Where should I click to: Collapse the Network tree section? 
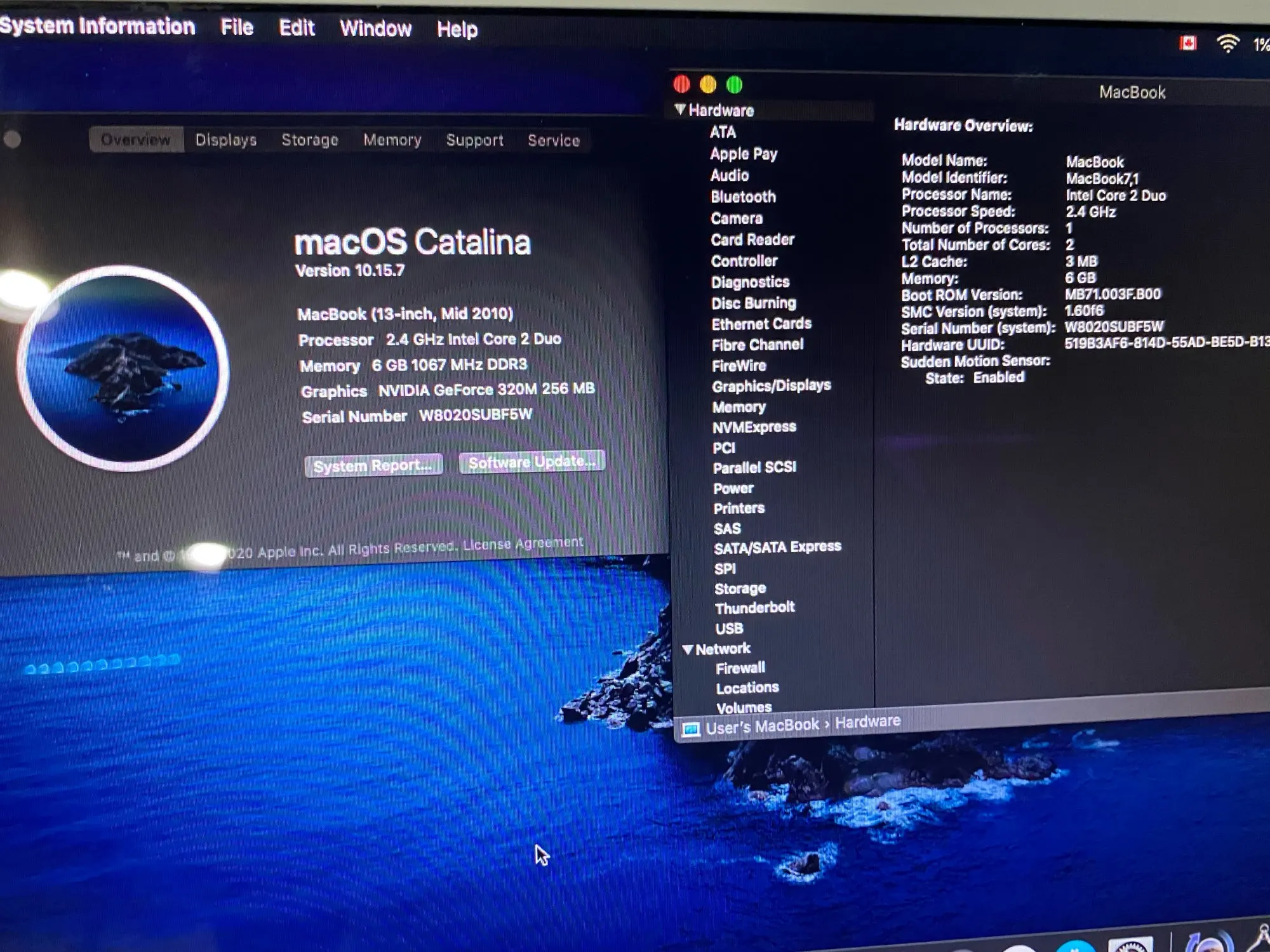tap(687, 649)
